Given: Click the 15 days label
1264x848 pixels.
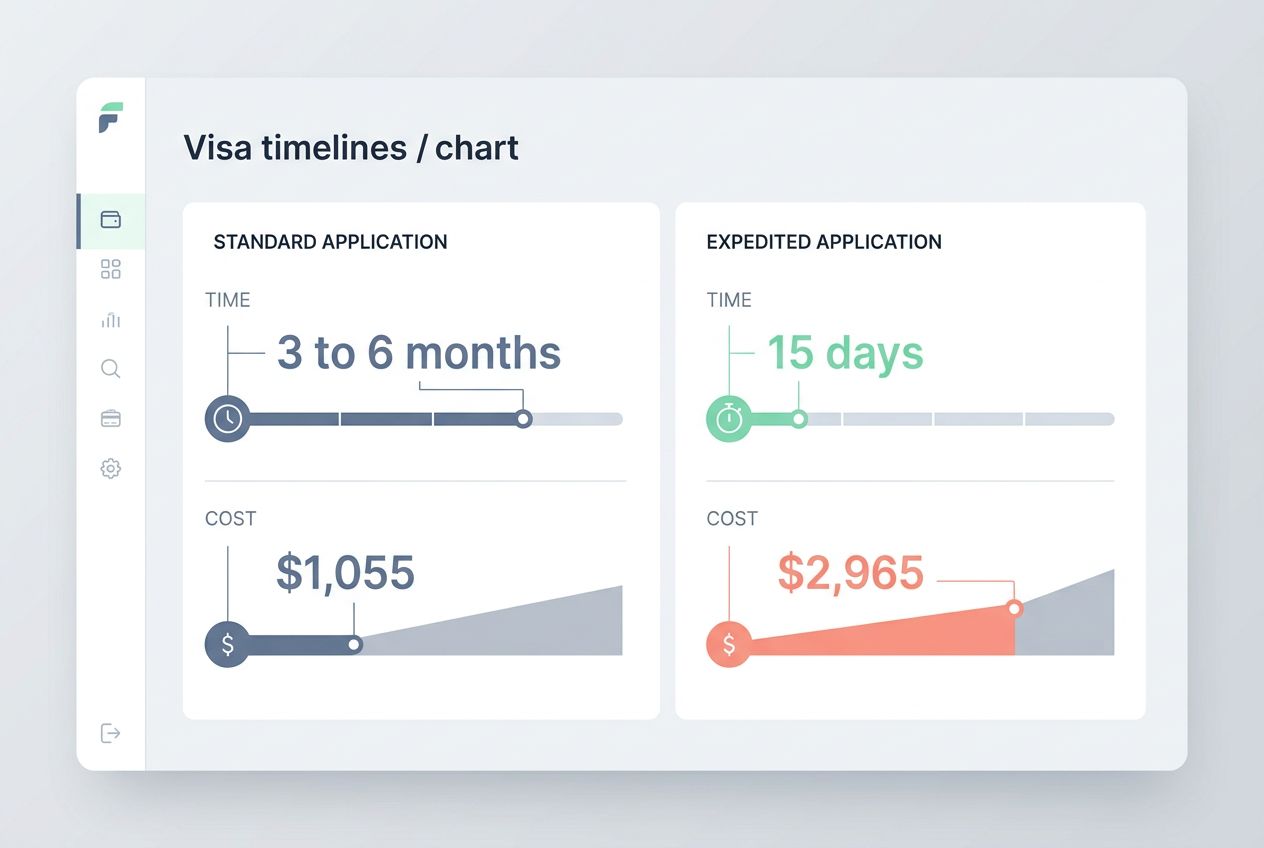Looking at the screenshot, I should (x=844, y=352).
